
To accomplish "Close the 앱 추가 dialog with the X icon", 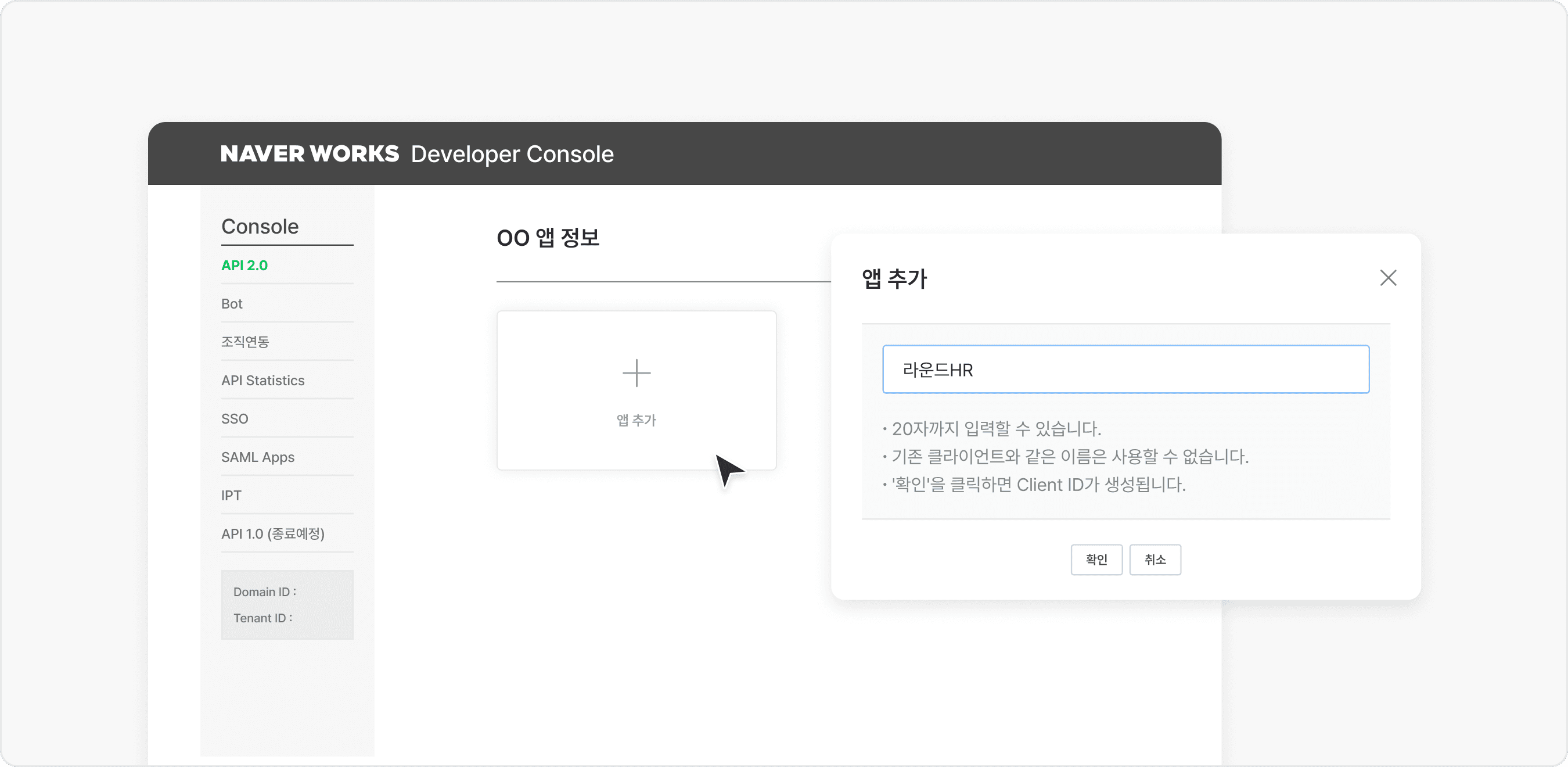I will (1389, 278).
